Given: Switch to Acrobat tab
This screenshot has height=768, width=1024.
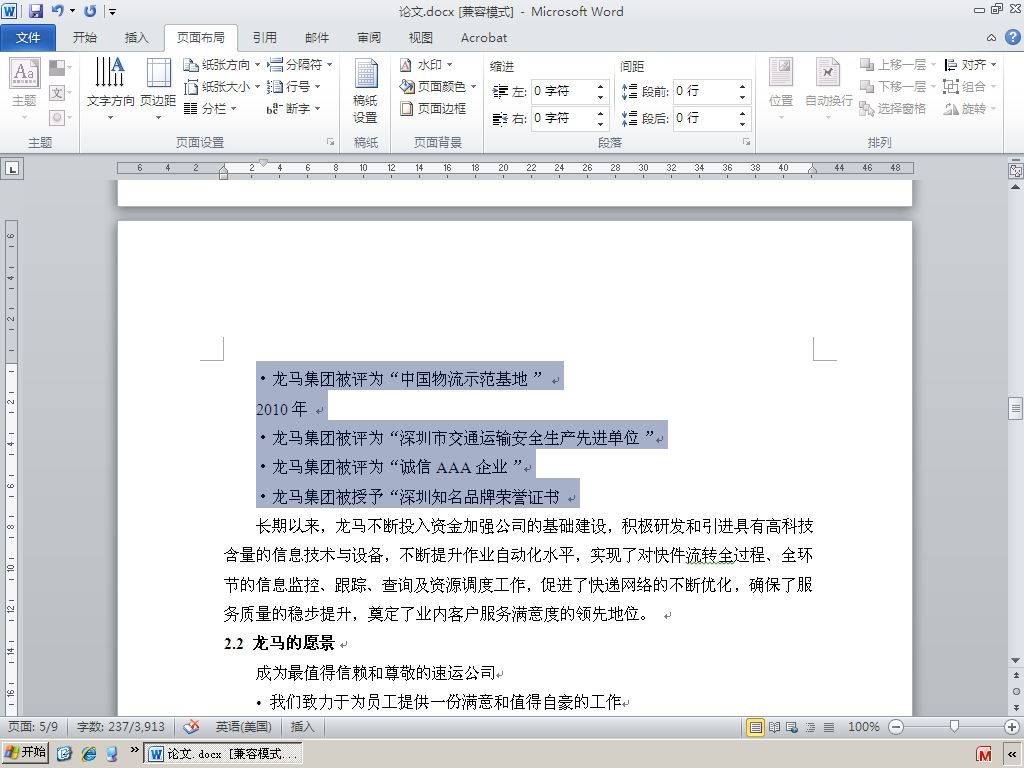Looking at the screenshot, I should click(x=484, y=38).
